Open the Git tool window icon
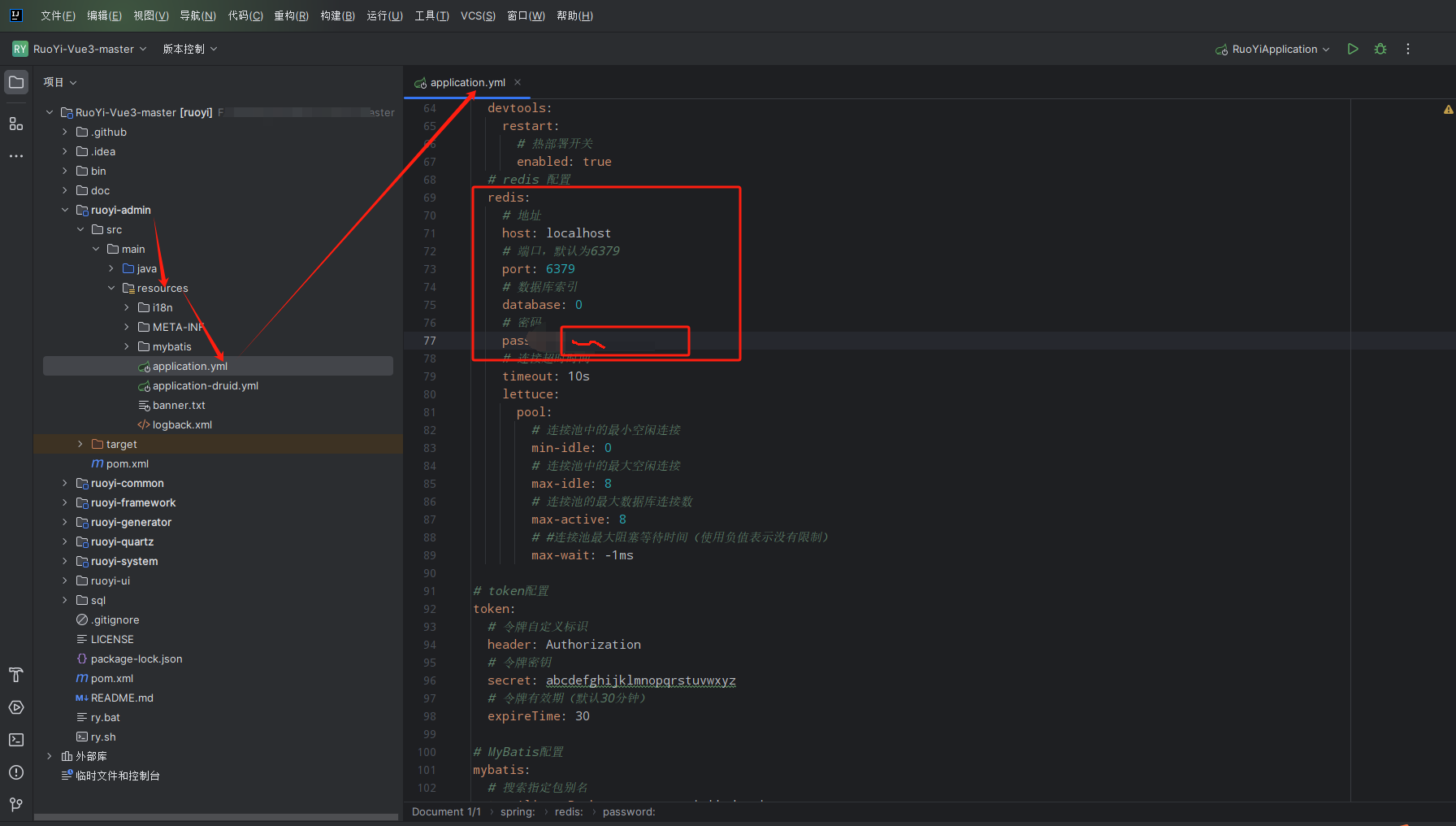This screenshot has height=826, width=1456. coord(16,804)
